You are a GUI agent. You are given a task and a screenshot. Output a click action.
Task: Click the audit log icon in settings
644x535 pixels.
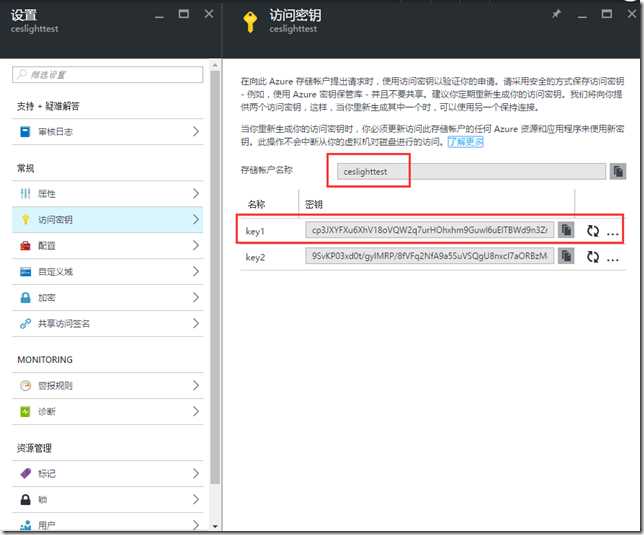pos(25,132)
